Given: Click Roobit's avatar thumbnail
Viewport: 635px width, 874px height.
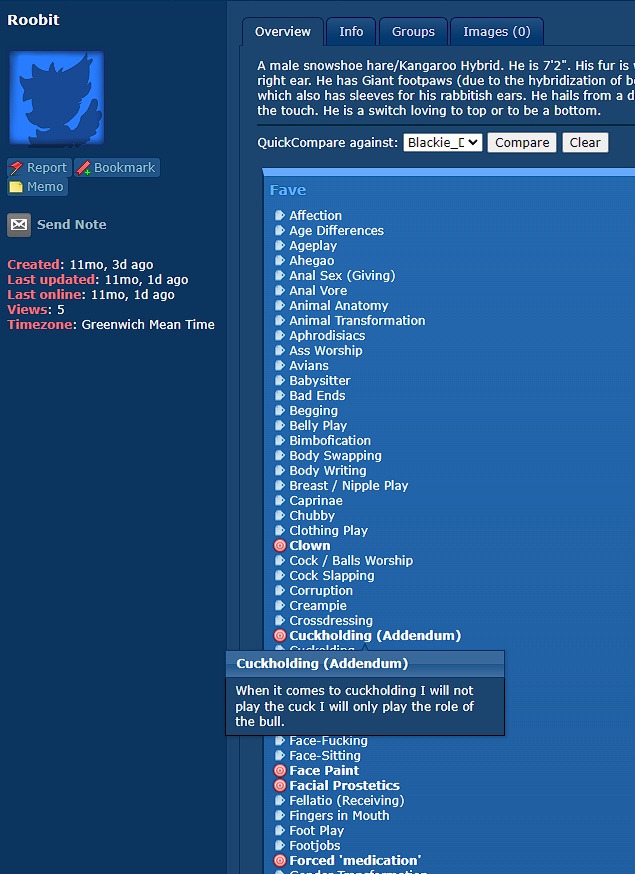Looking at the screenshot, I should [56, 99].
